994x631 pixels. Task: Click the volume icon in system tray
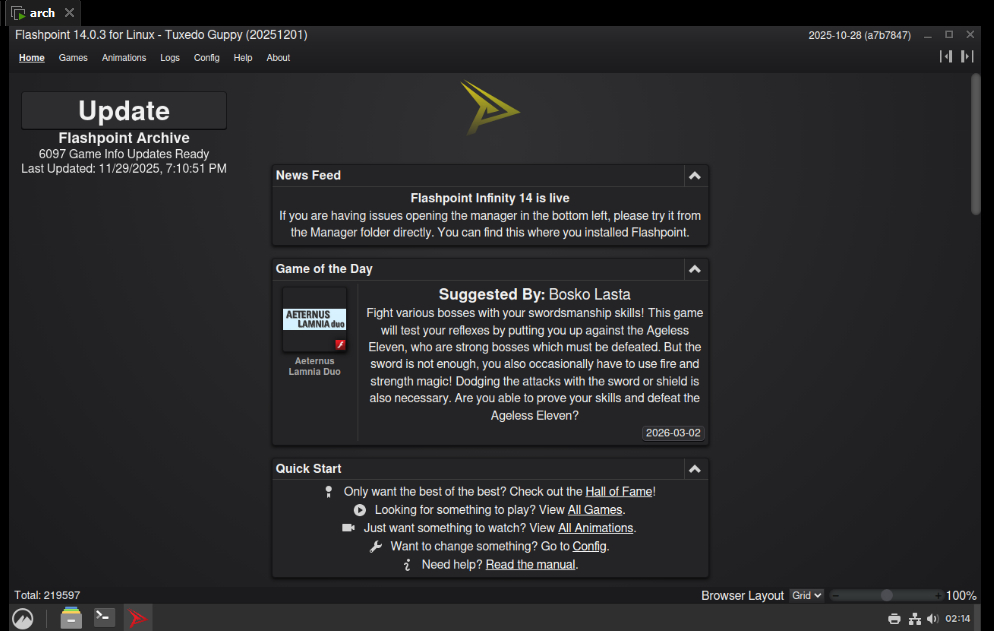932,619
